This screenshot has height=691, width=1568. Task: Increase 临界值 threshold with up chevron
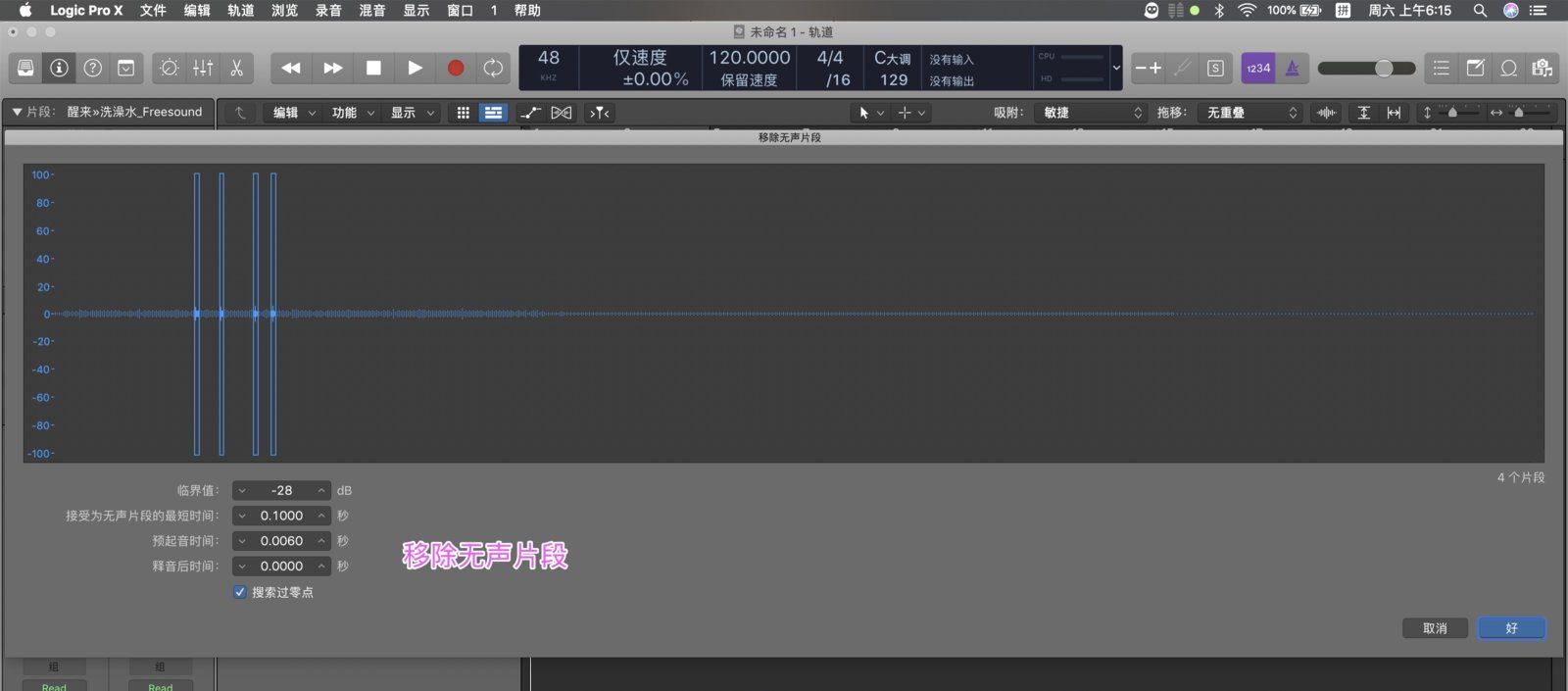[321, 490]
